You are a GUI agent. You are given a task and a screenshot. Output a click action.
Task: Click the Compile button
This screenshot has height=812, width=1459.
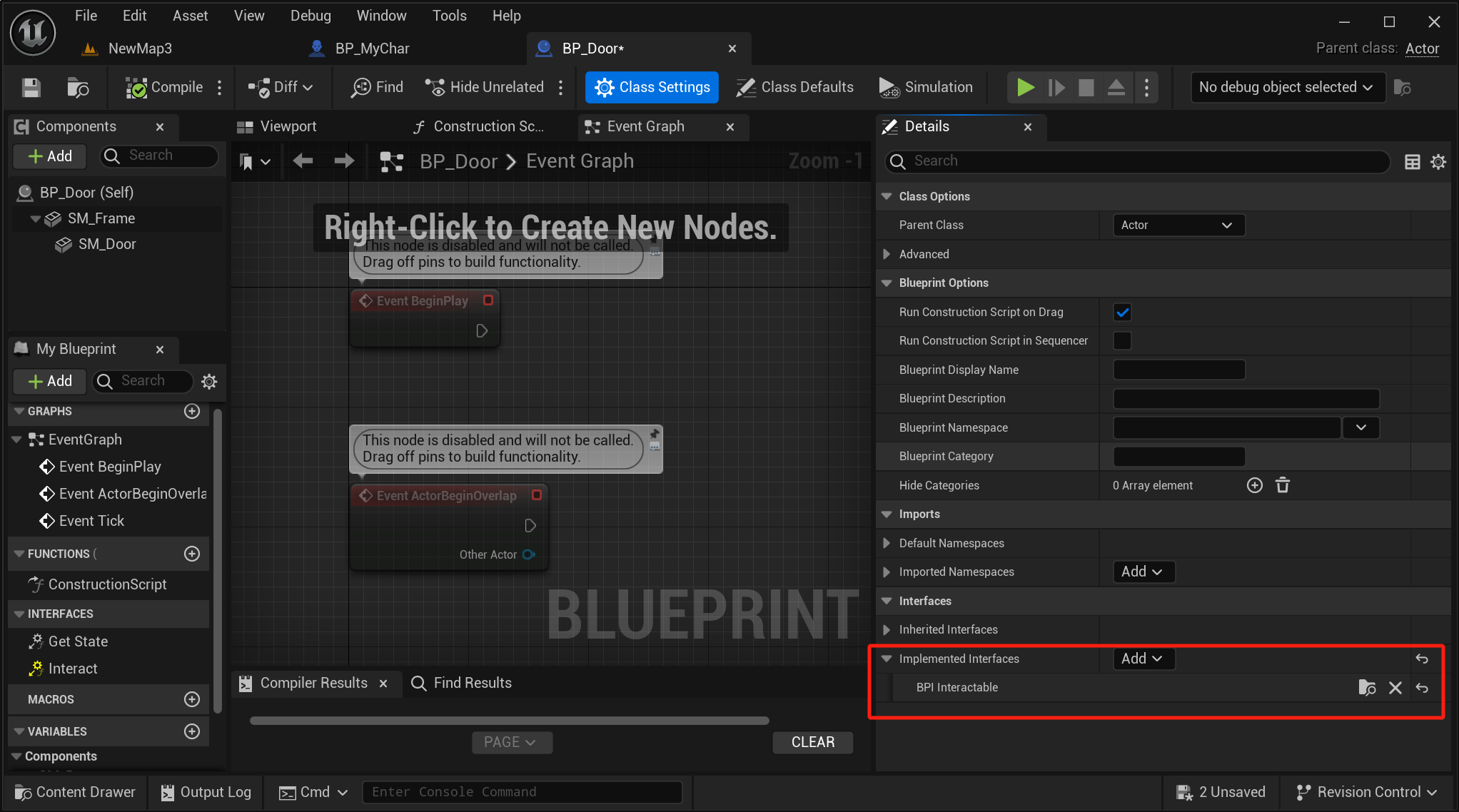(x=164, y=87)
